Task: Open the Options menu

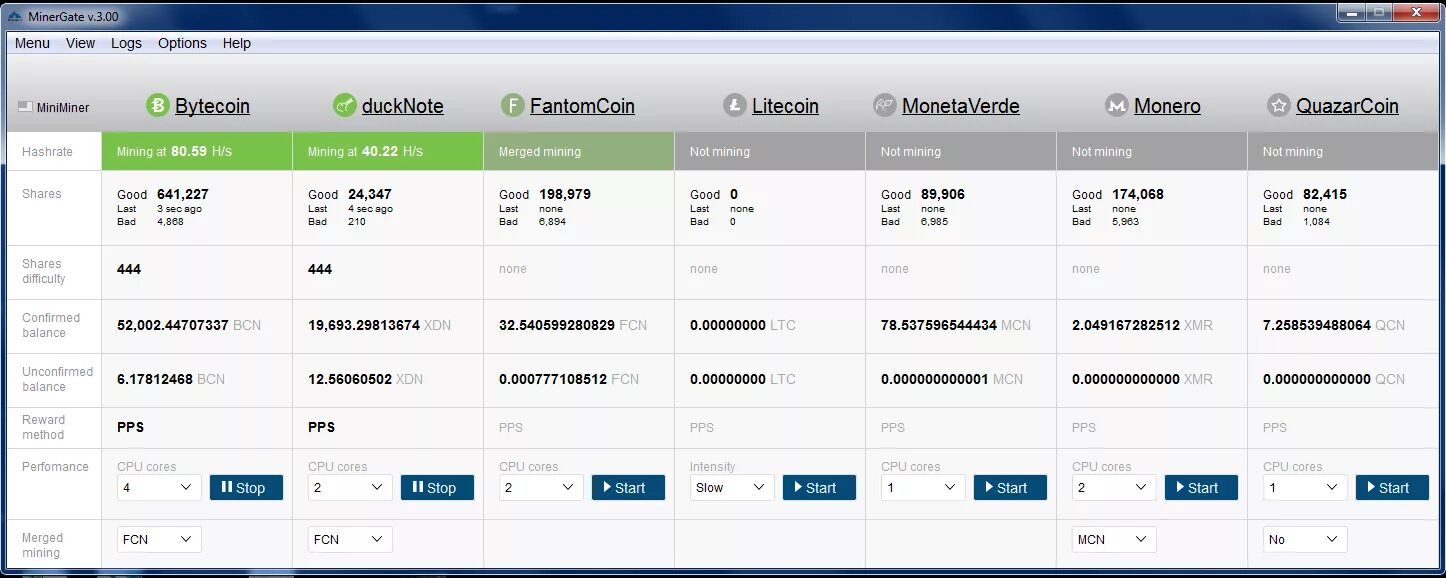Action: pos(182,43)
